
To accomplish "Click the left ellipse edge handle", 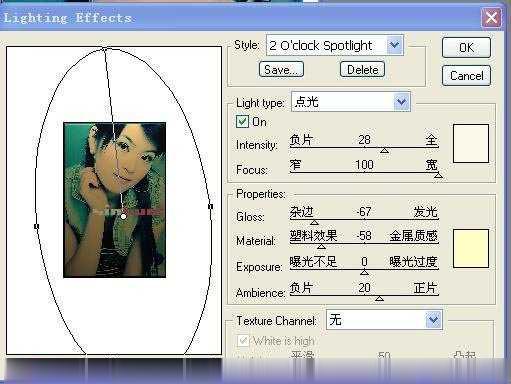I will pos(37,226).
